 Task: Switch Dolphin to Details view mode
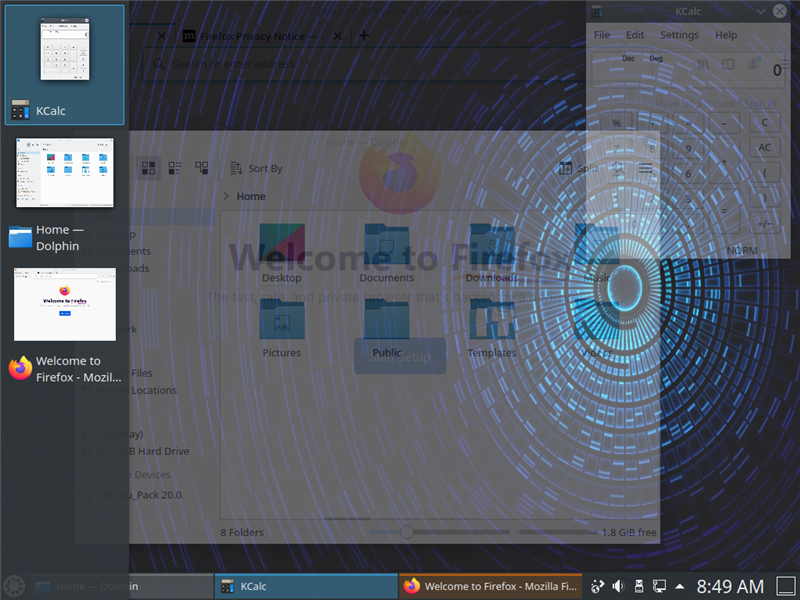202,168
